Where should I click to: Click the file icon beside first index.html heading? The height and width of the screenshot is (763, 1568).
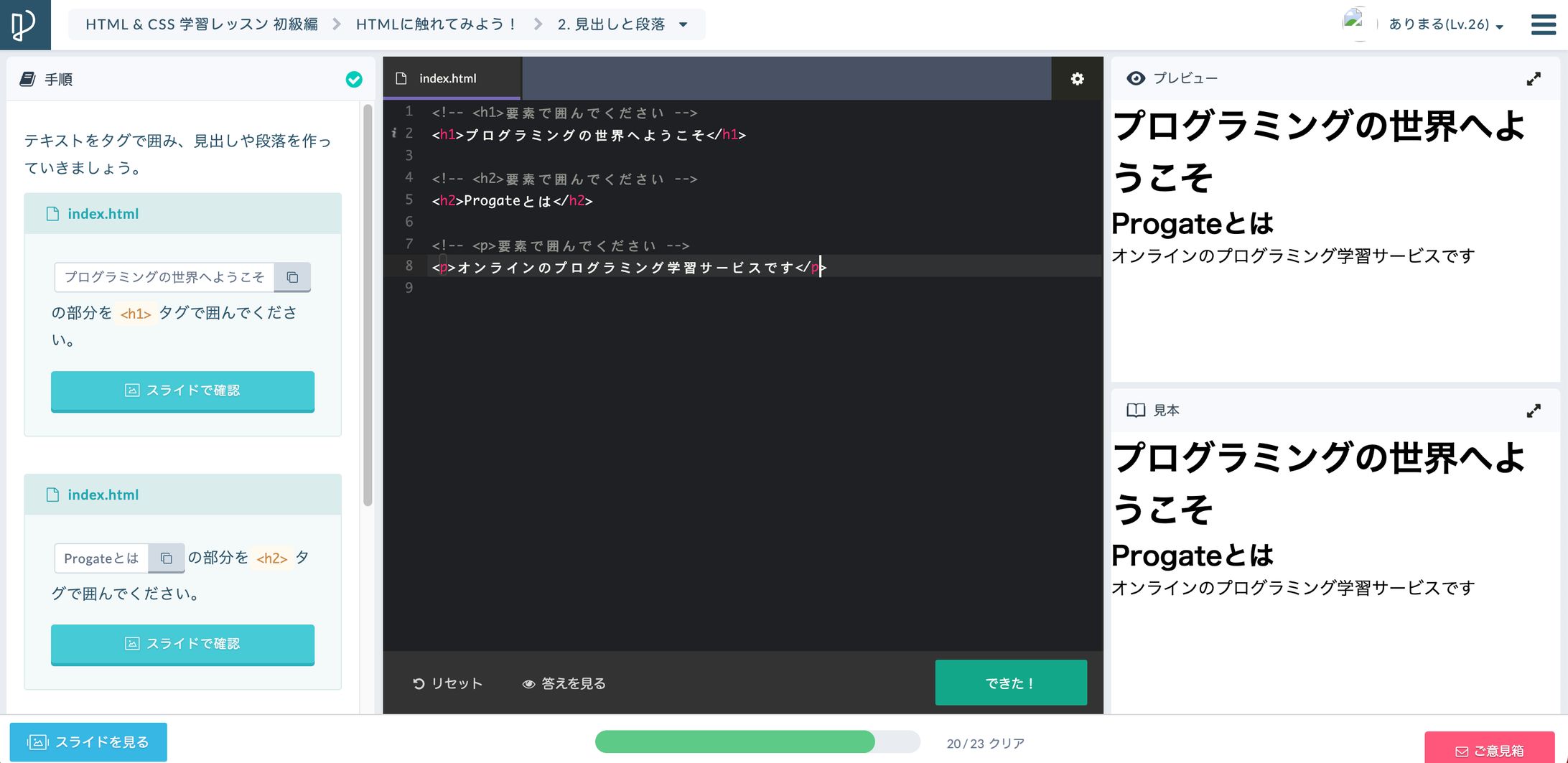[x=52, y=214]
